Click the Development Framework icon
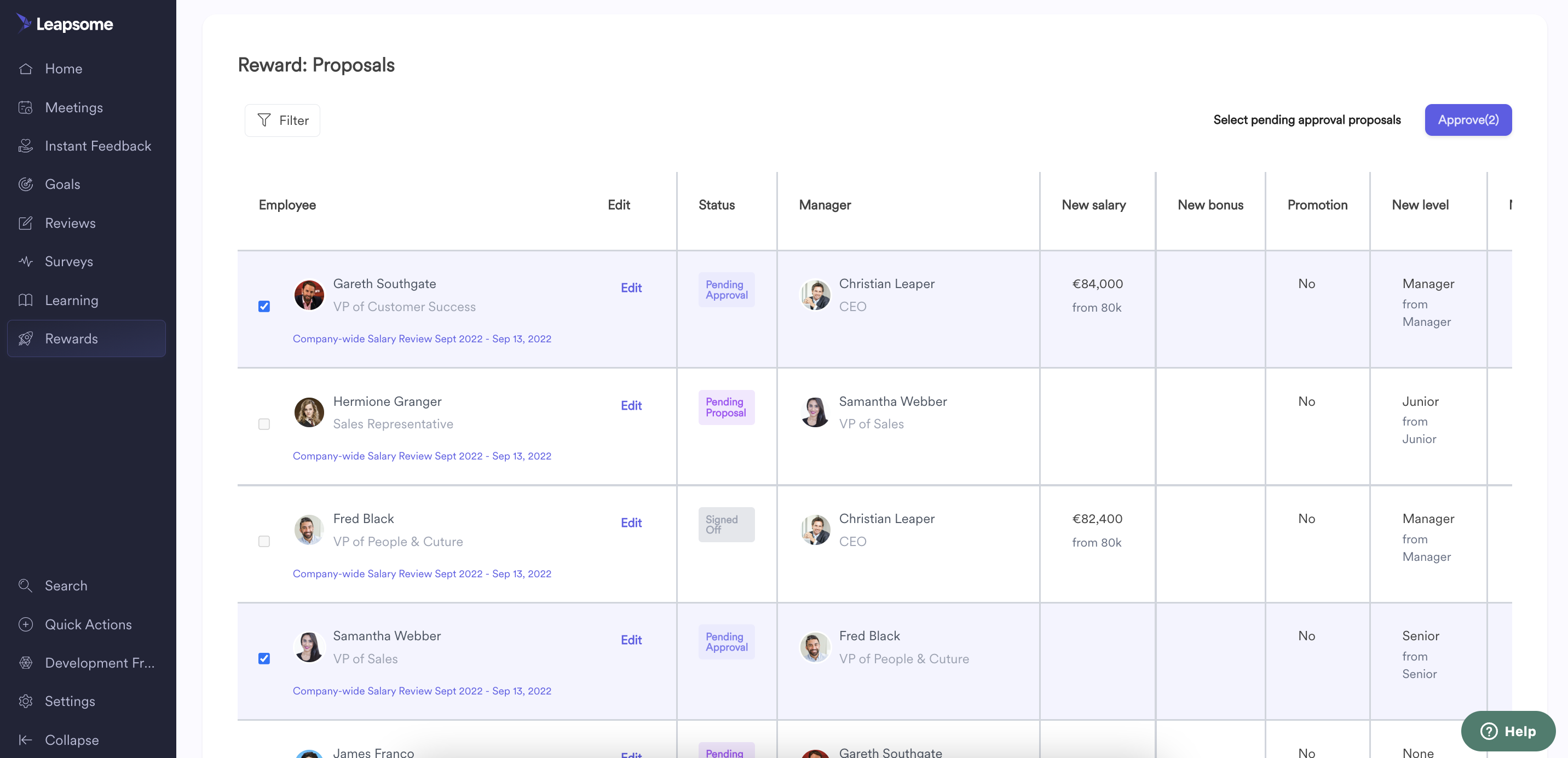The height and width of the screenshot is (758, 1568). 26,662
